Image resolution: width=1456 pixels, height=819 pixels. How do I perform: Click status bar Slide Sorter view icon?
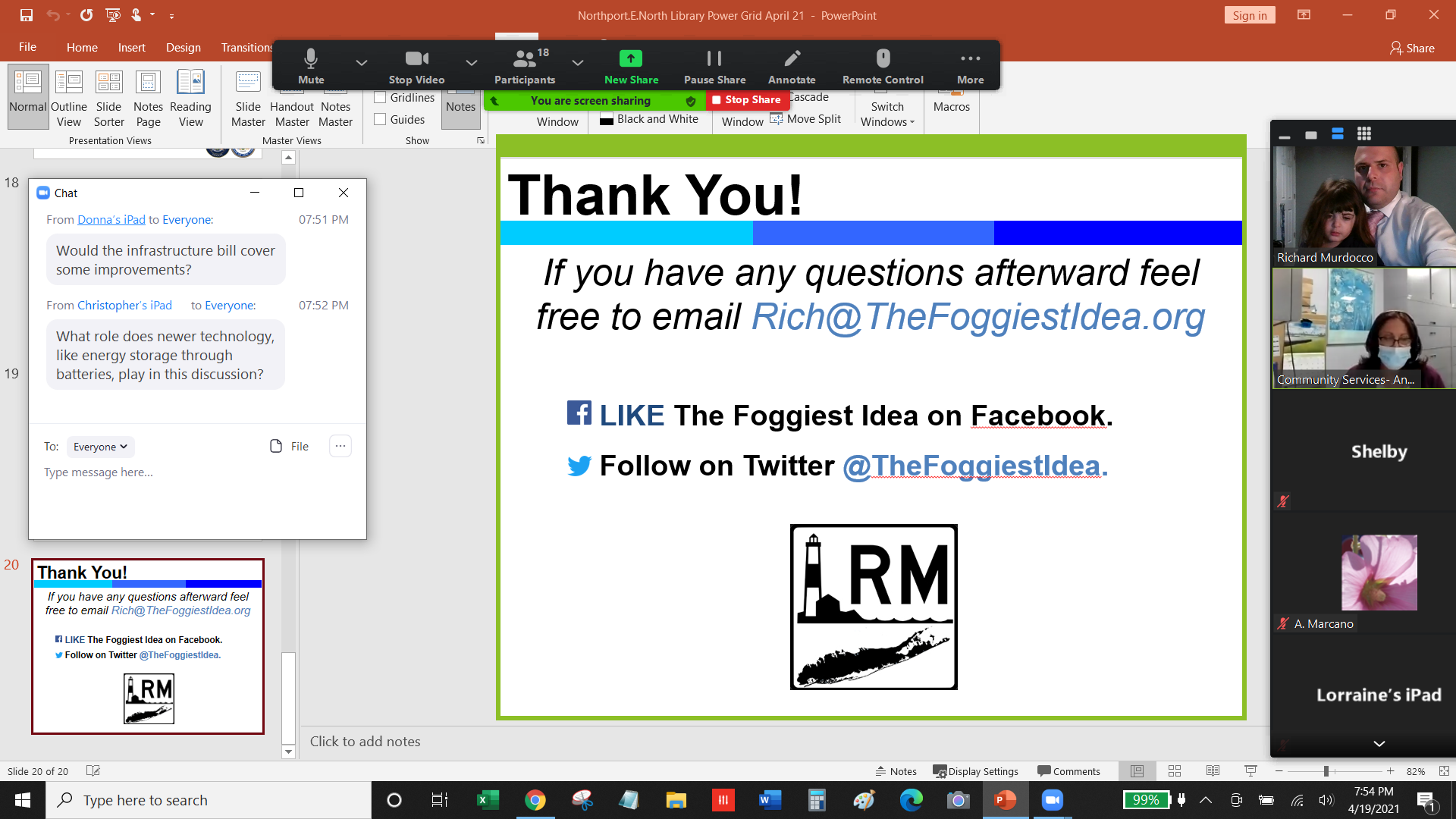click(x=1175, y=771)
